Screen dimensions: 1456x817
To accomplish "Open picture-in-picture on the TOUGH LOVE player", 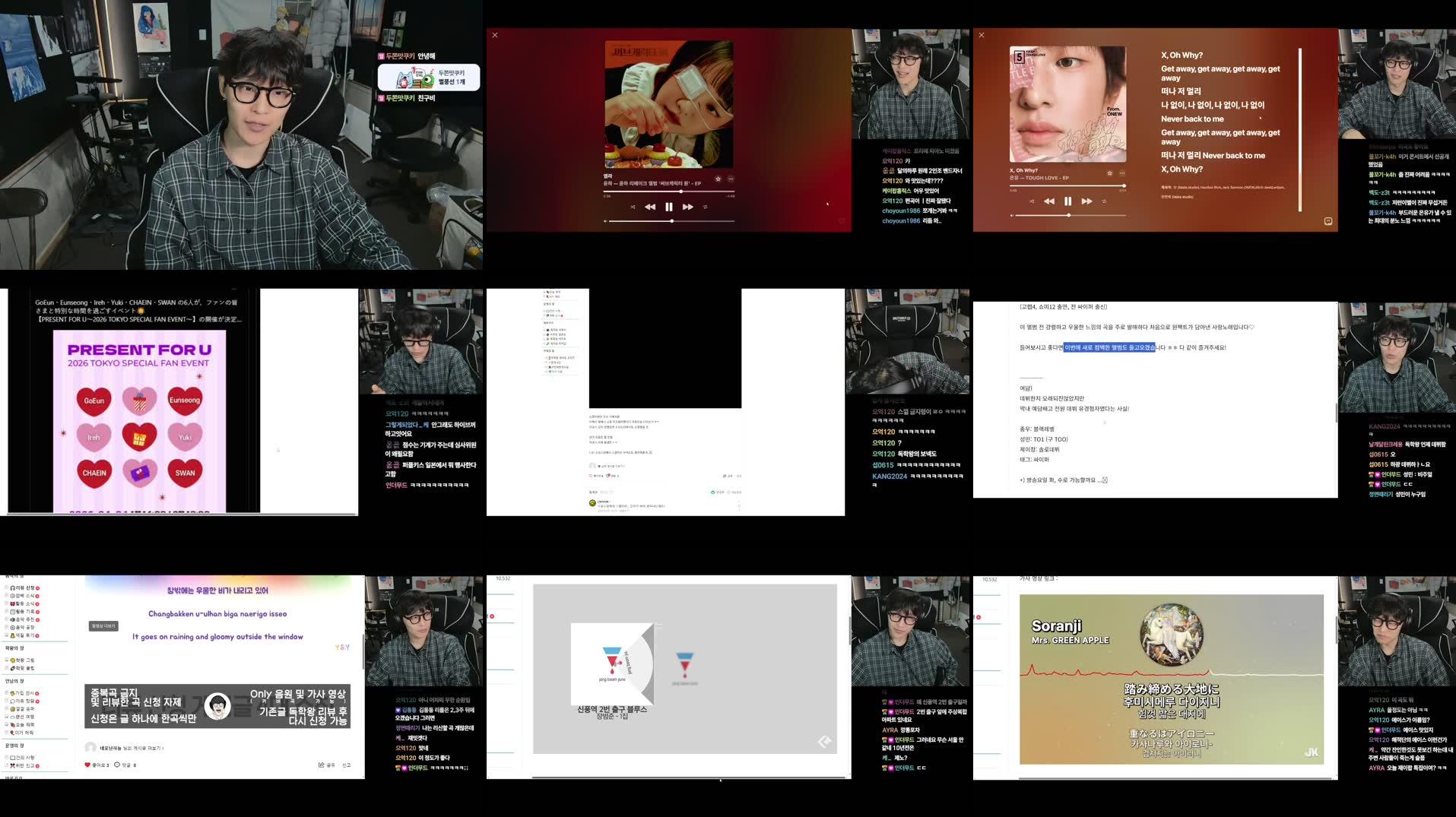I will 1328,220.
